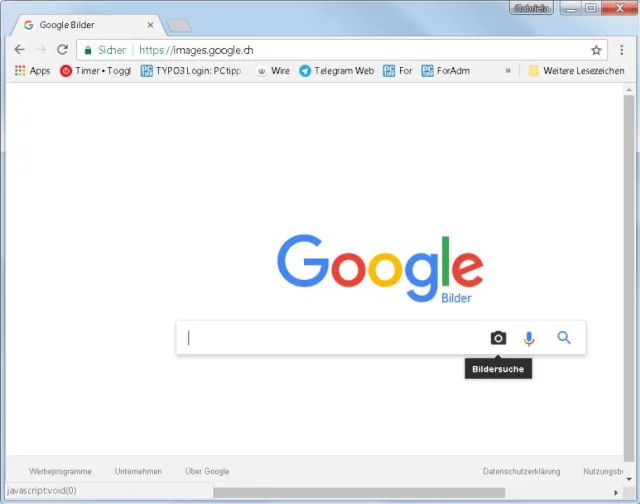640x504 pixels.
Task: Click the horizontal scrollbar right arrow
Action: pyautogui.click(x=616, y=493)
